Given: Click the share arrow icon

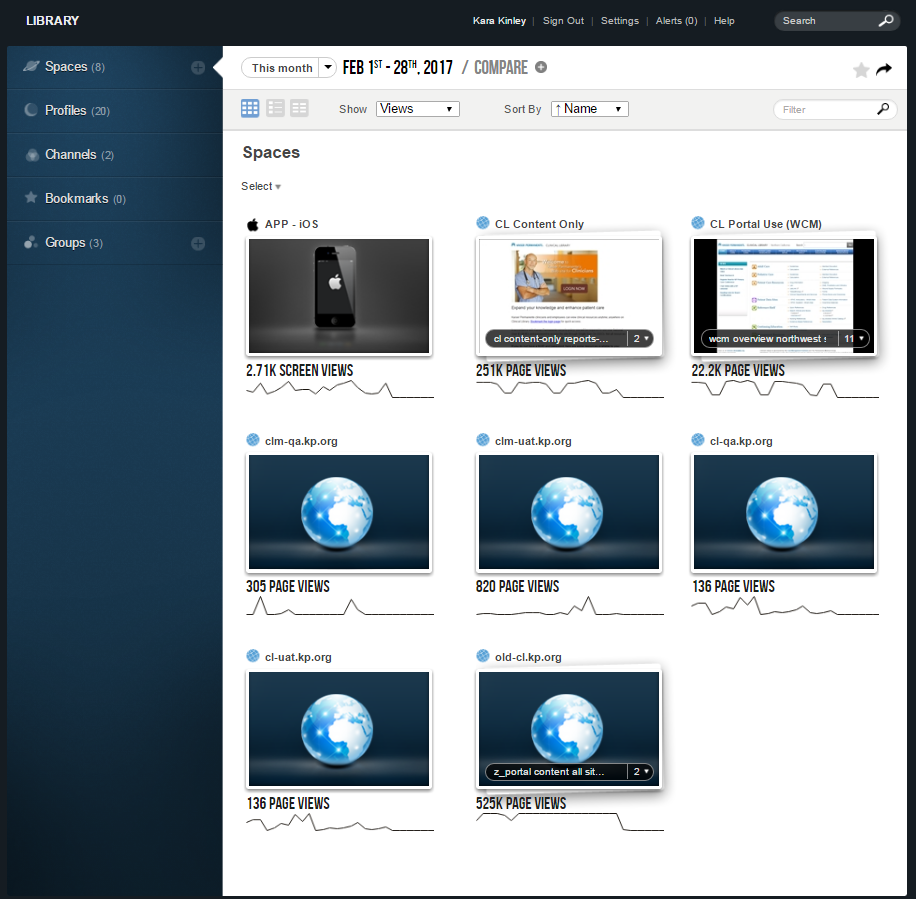Looking at the screenshot, I should pos(884,69).
